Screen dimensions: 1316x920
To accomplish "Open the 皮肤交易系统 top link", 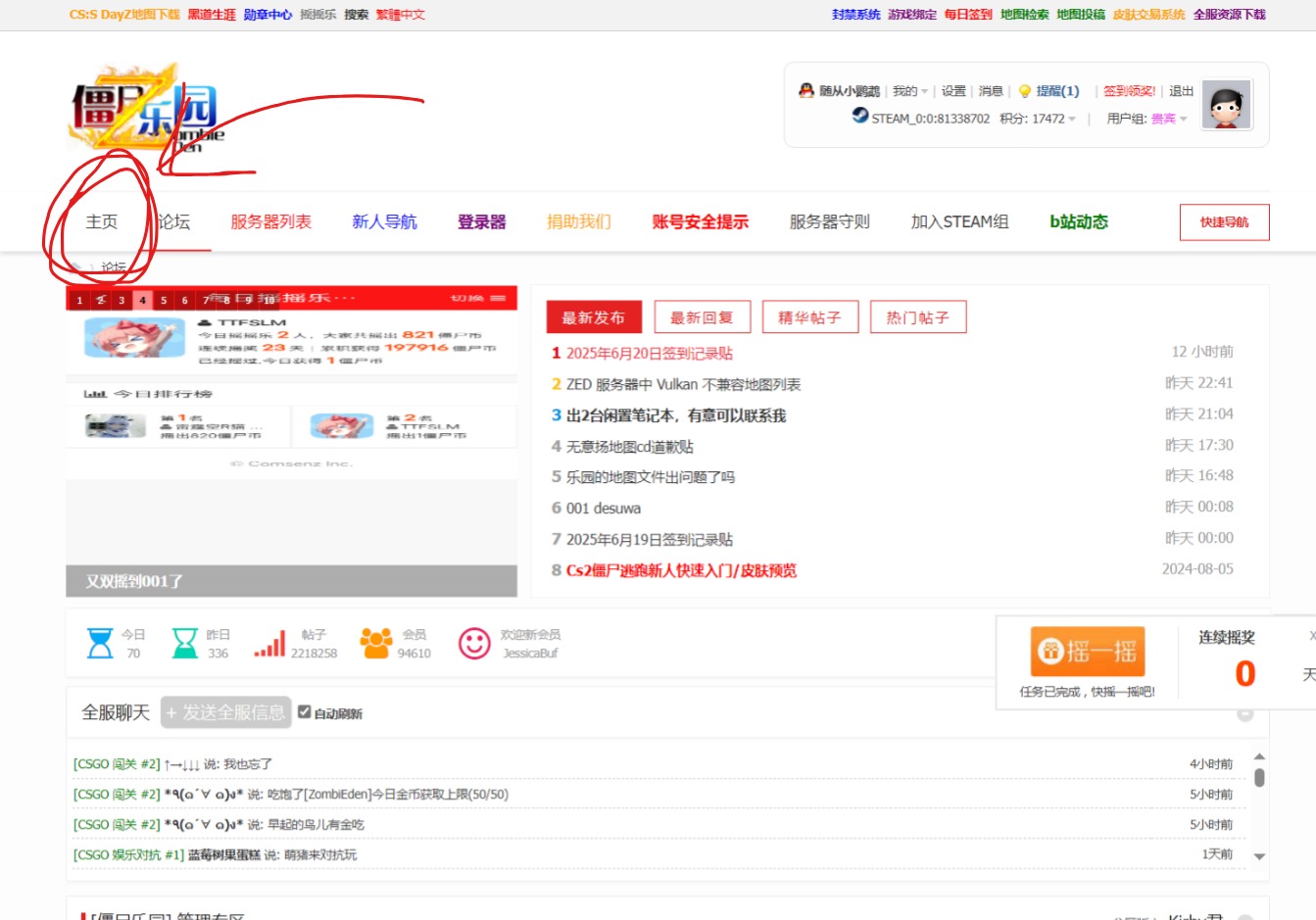I will pos(1149,15).
